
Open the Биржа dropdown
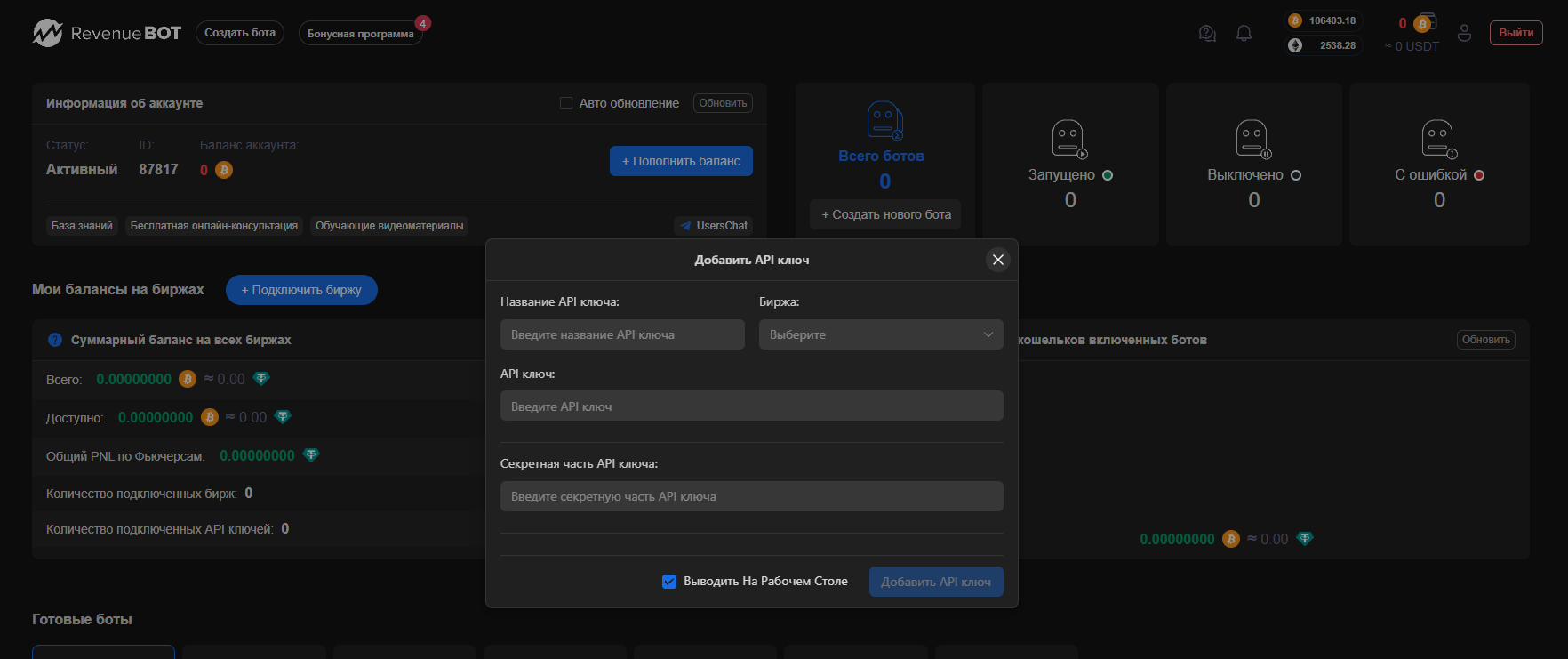click(x=881, y=334)
